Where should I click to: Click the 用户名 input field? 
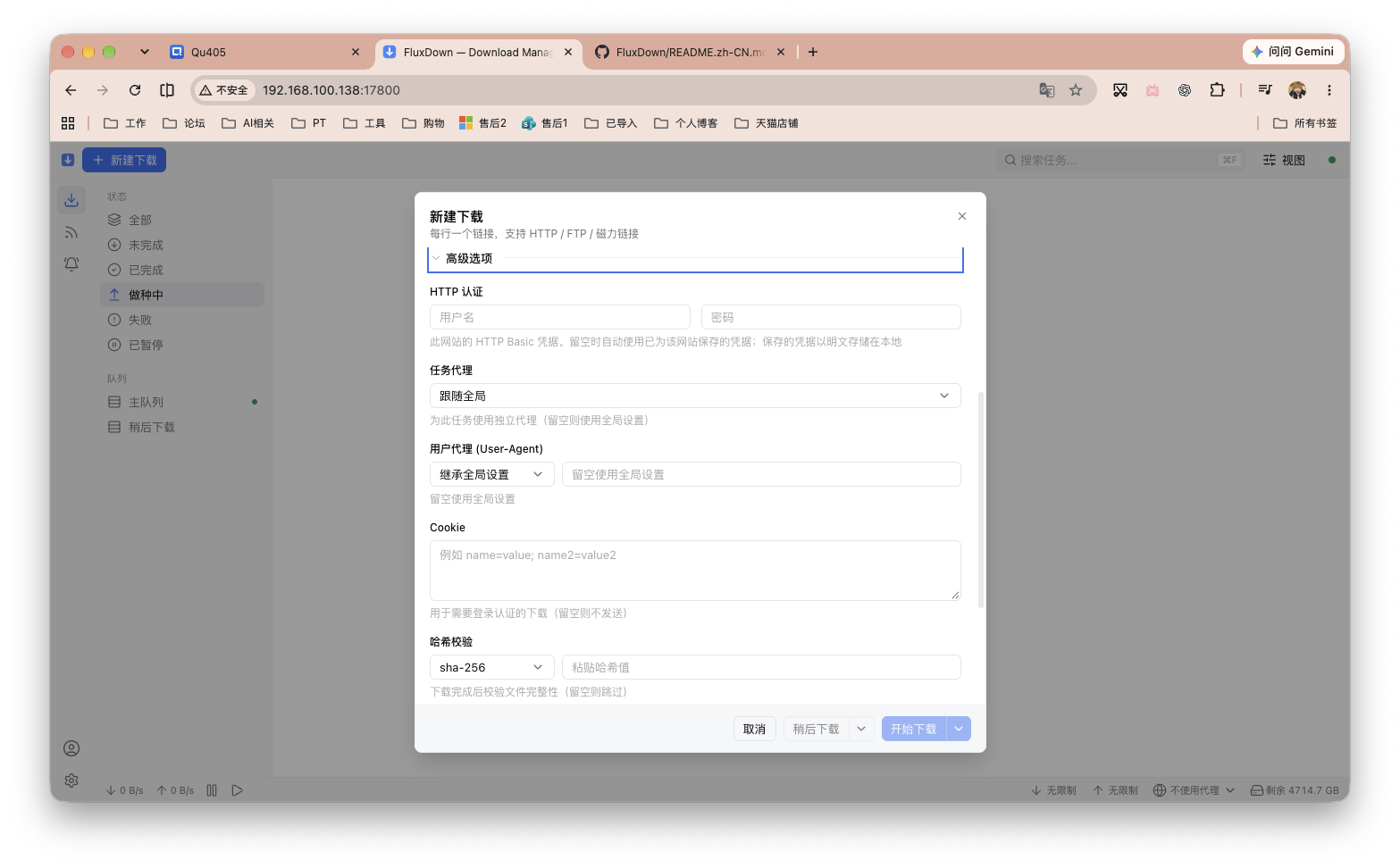(x=560, y=317)
